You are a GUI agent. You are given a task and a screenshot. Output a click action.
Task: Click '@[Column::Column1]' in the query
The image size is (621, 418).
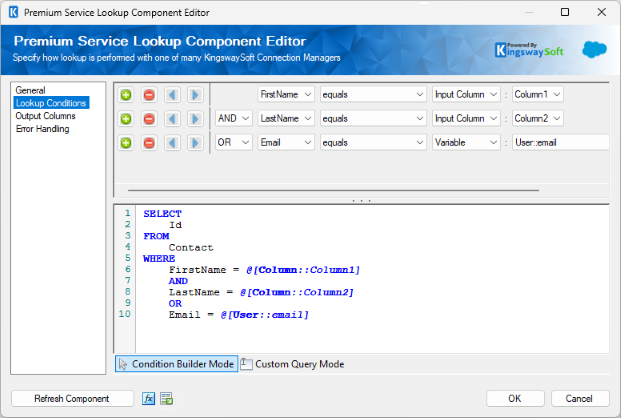(303, 270)
